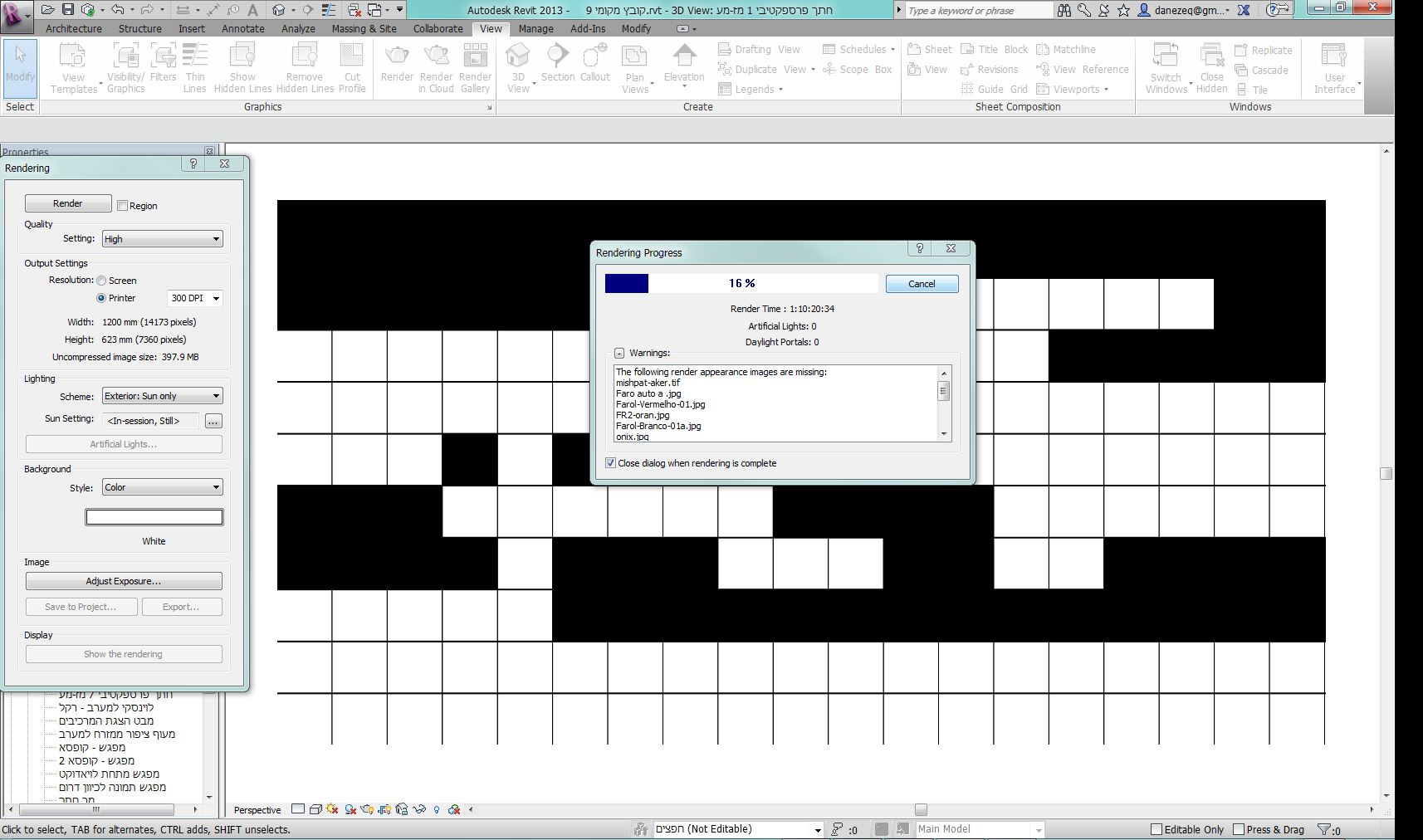The image size is (1423, 840).
Task: Switch to the Insert ribbon tab
Action: coord(192,28)
